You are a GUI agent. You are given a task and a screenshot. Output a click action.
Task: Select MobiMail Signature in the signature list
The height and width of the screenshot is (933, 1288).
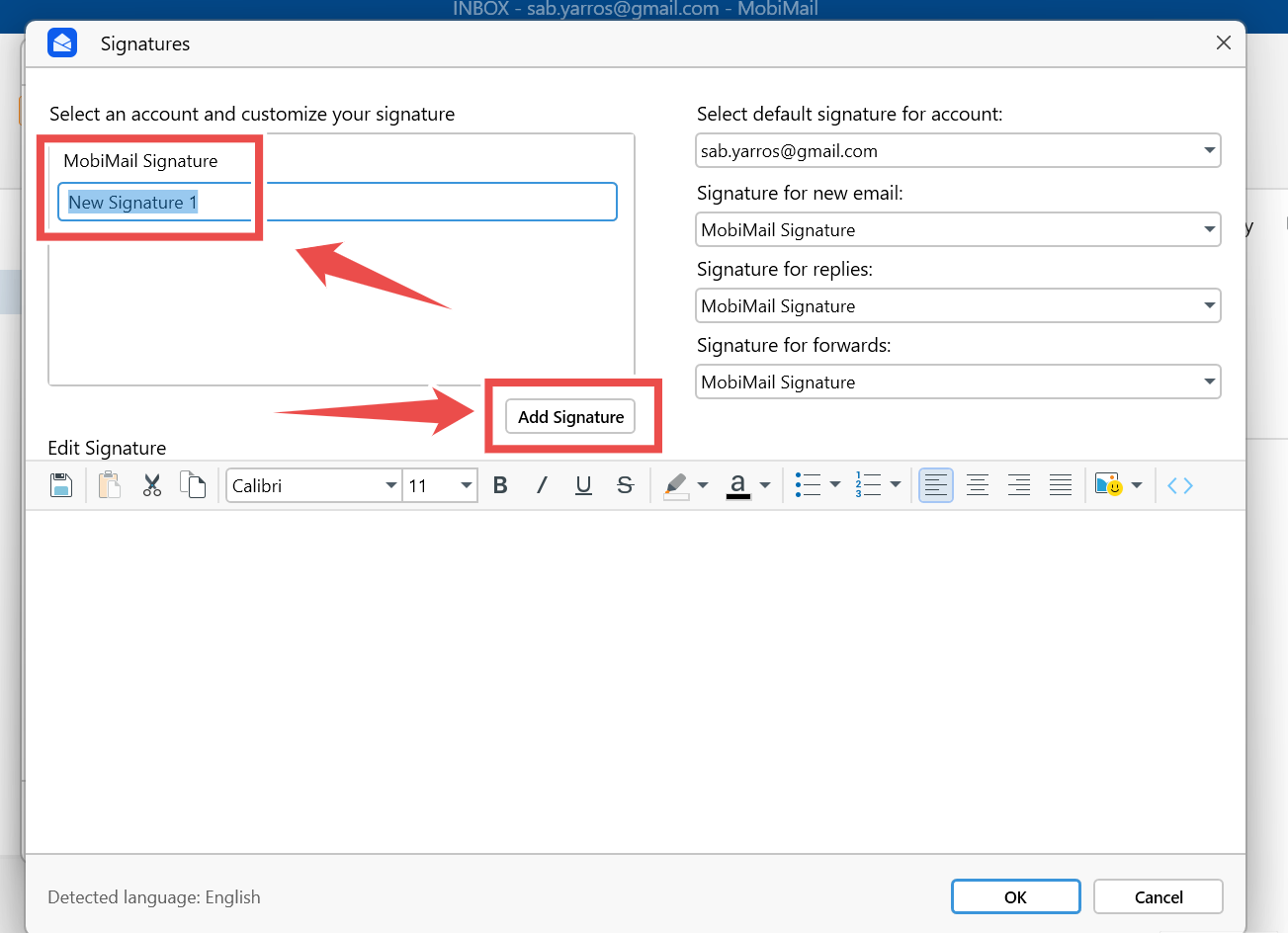pyautogui.click(x=140, y=161)
